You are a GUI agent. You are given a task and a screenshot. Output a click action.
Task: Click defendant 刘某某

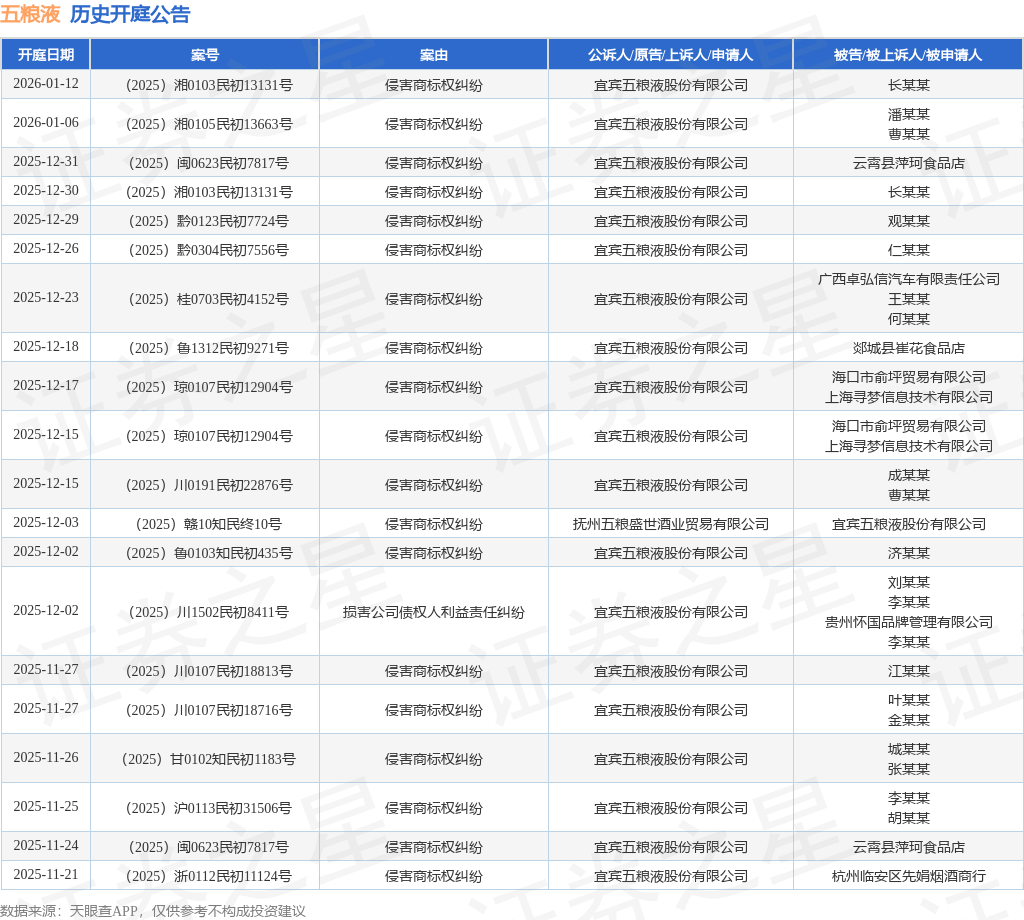click(908, 582)
